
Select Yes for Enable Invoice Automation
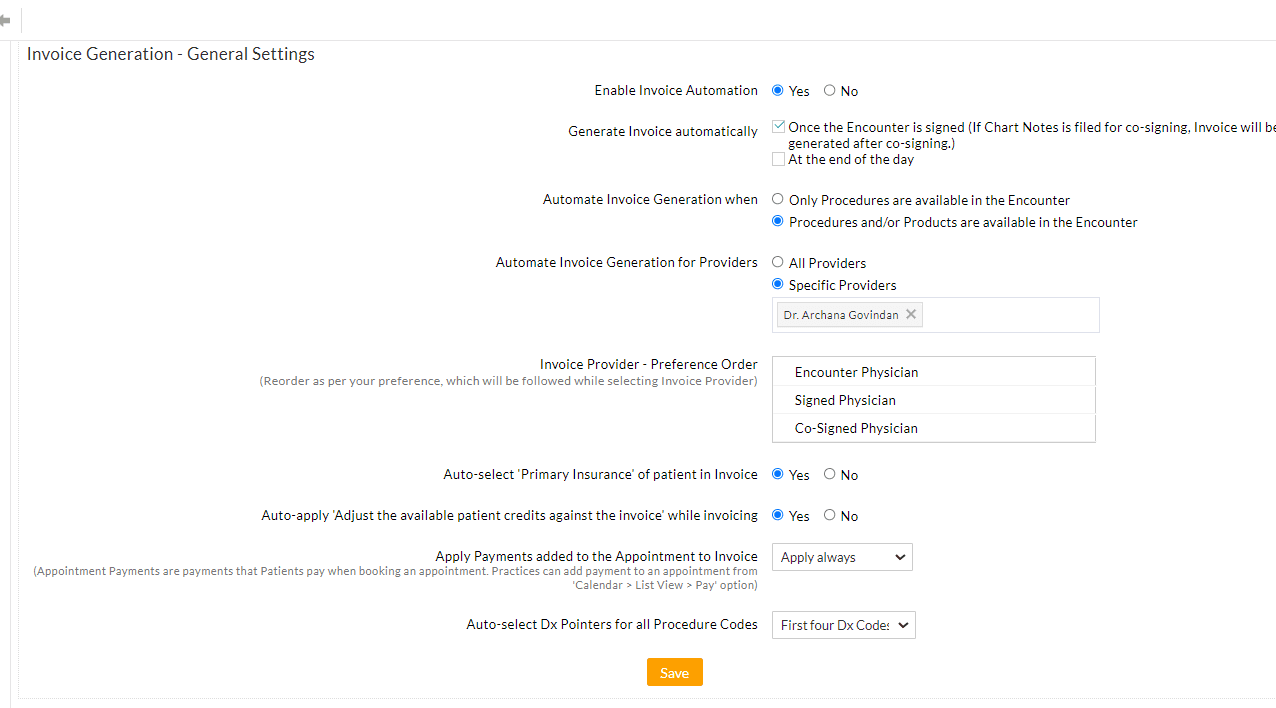pos(777,89)
